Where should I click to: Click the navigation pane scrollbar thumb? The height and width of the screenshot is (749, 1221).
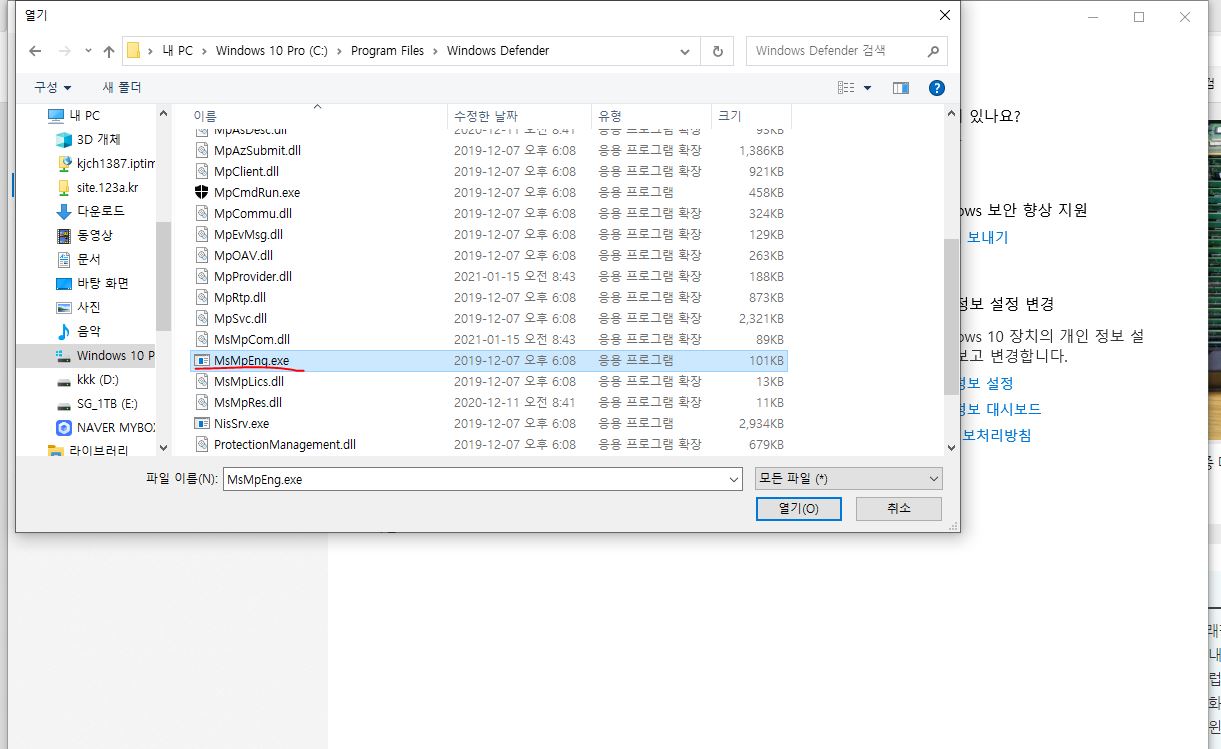(163, 277)
